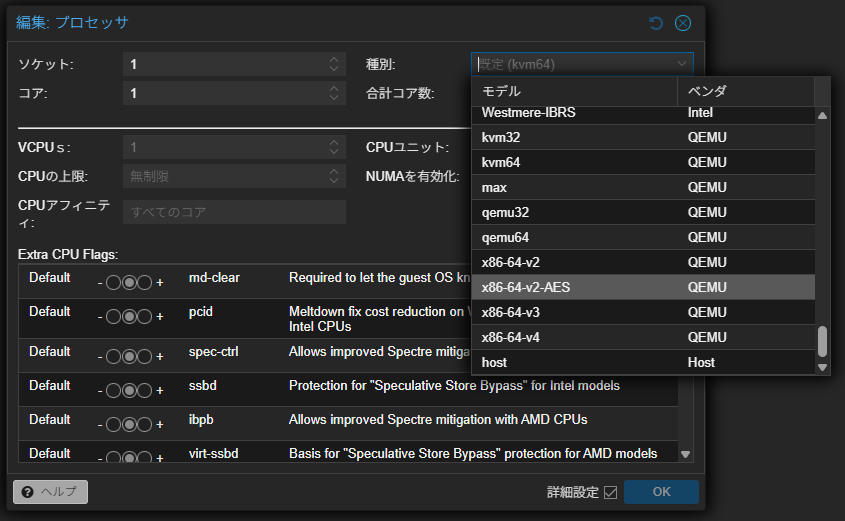Turn pcid flag on with right radio
845x521 pixels.
pos(144,316)
